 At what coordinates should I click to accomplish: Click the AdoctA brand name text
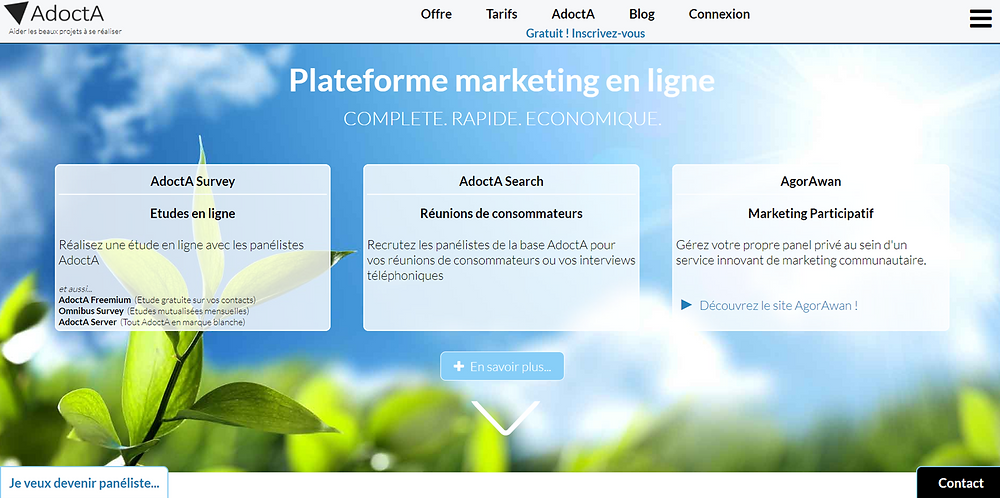(67, 12)
